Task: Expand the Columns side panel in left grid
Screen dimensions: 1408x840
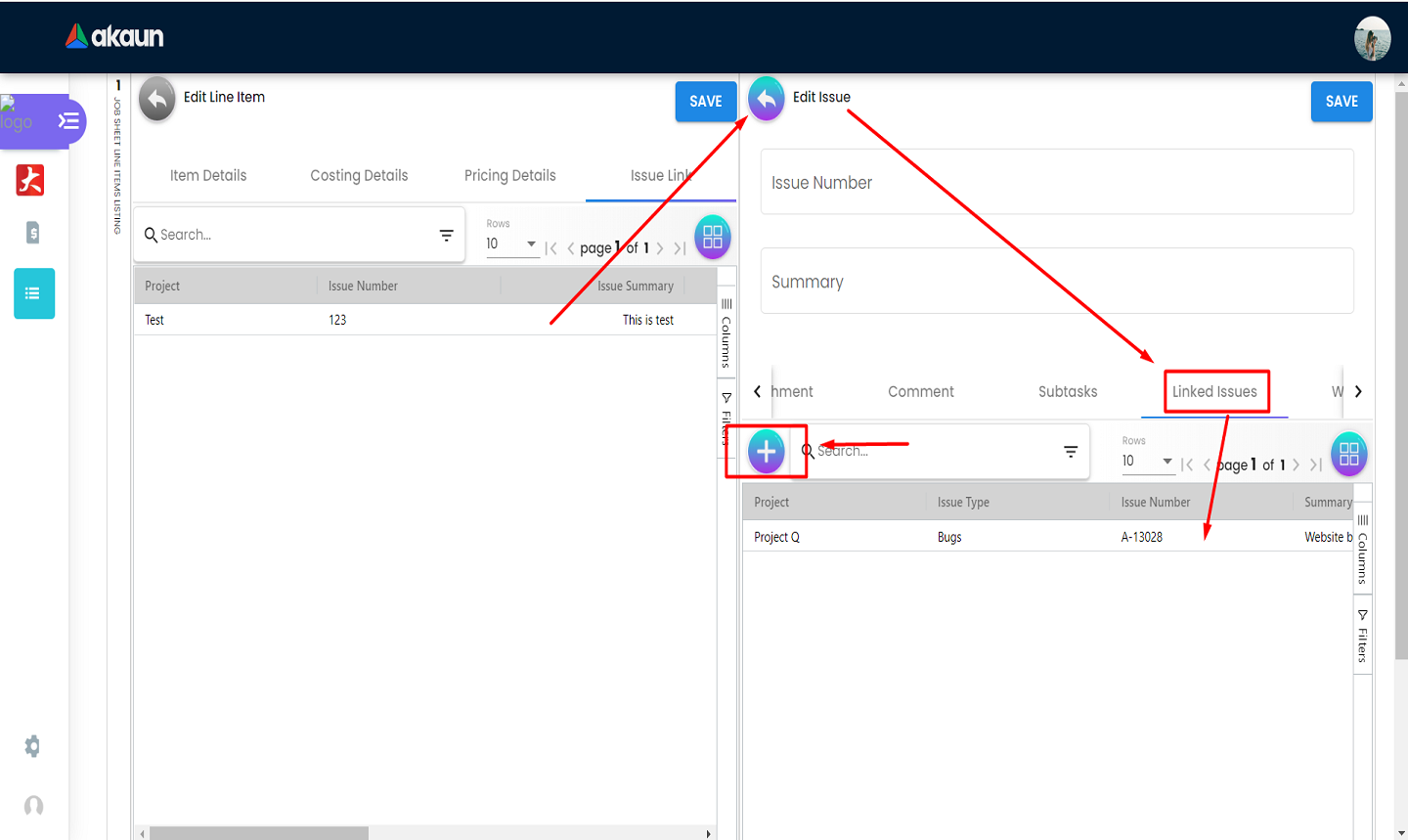Action: pyautogui.click(x=726, y=333)
